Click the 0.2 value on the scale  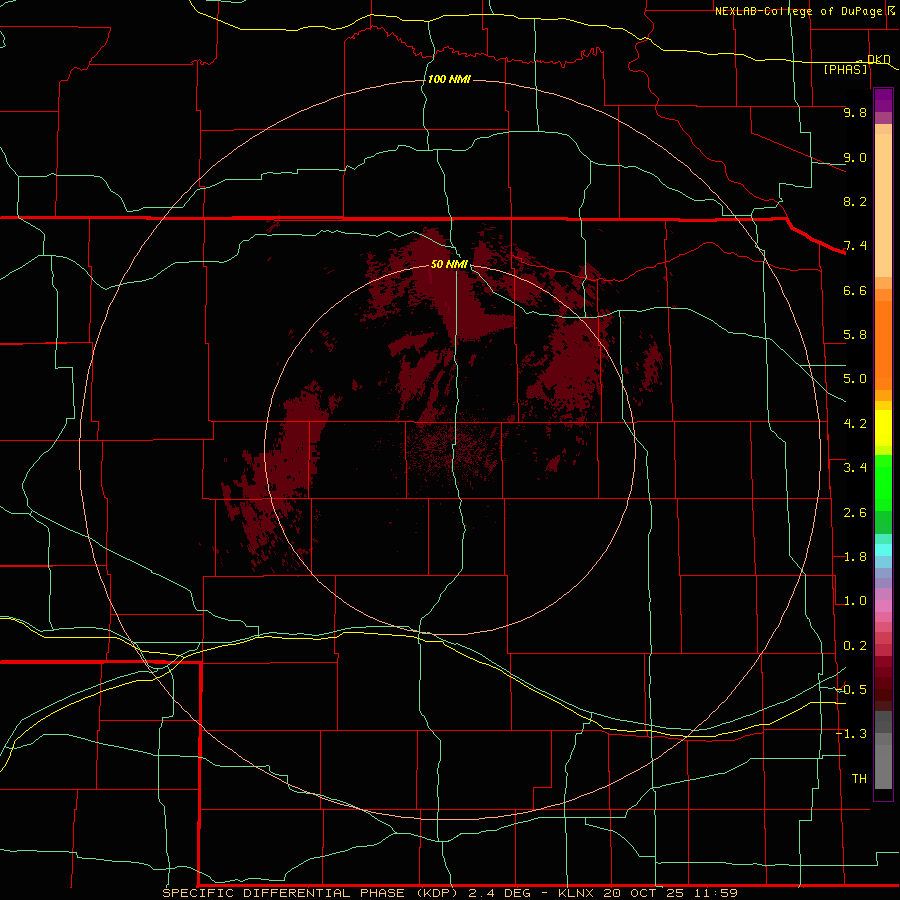[x=855, y=646]
